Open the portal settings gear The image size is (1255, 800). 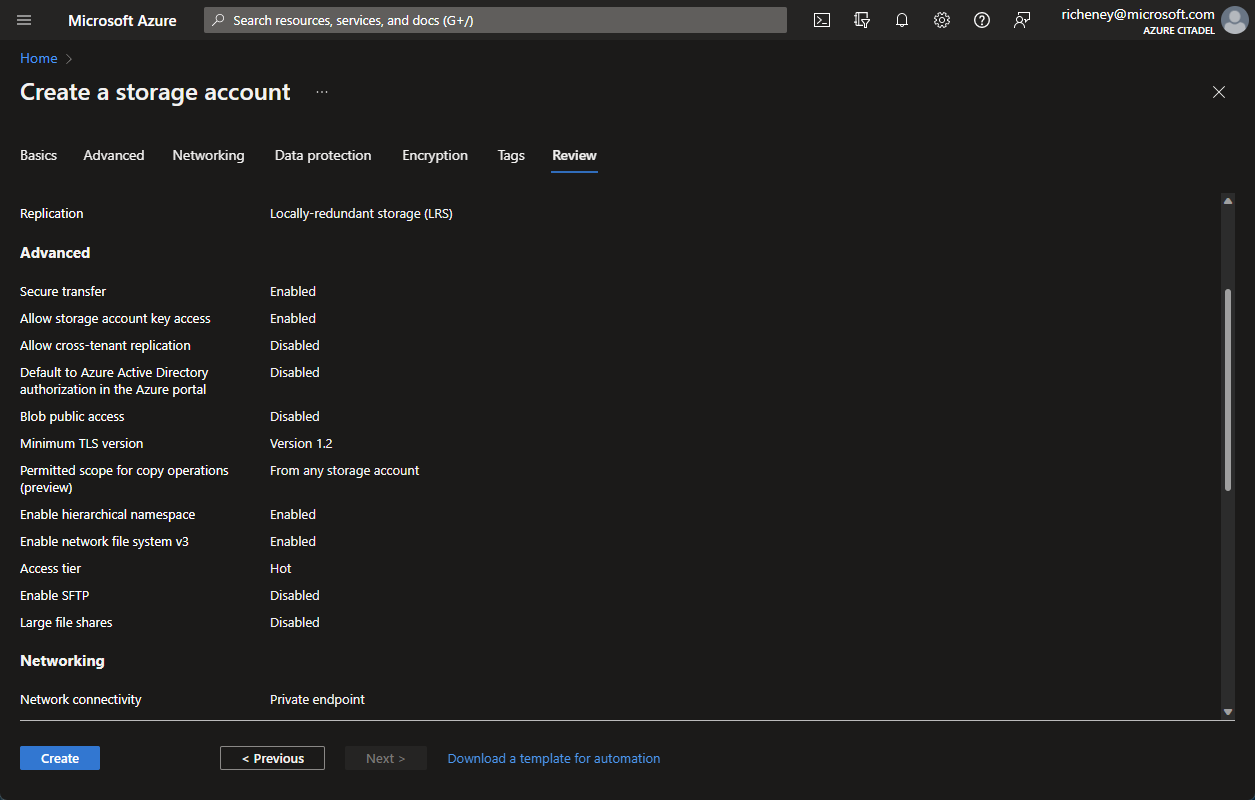941,20
